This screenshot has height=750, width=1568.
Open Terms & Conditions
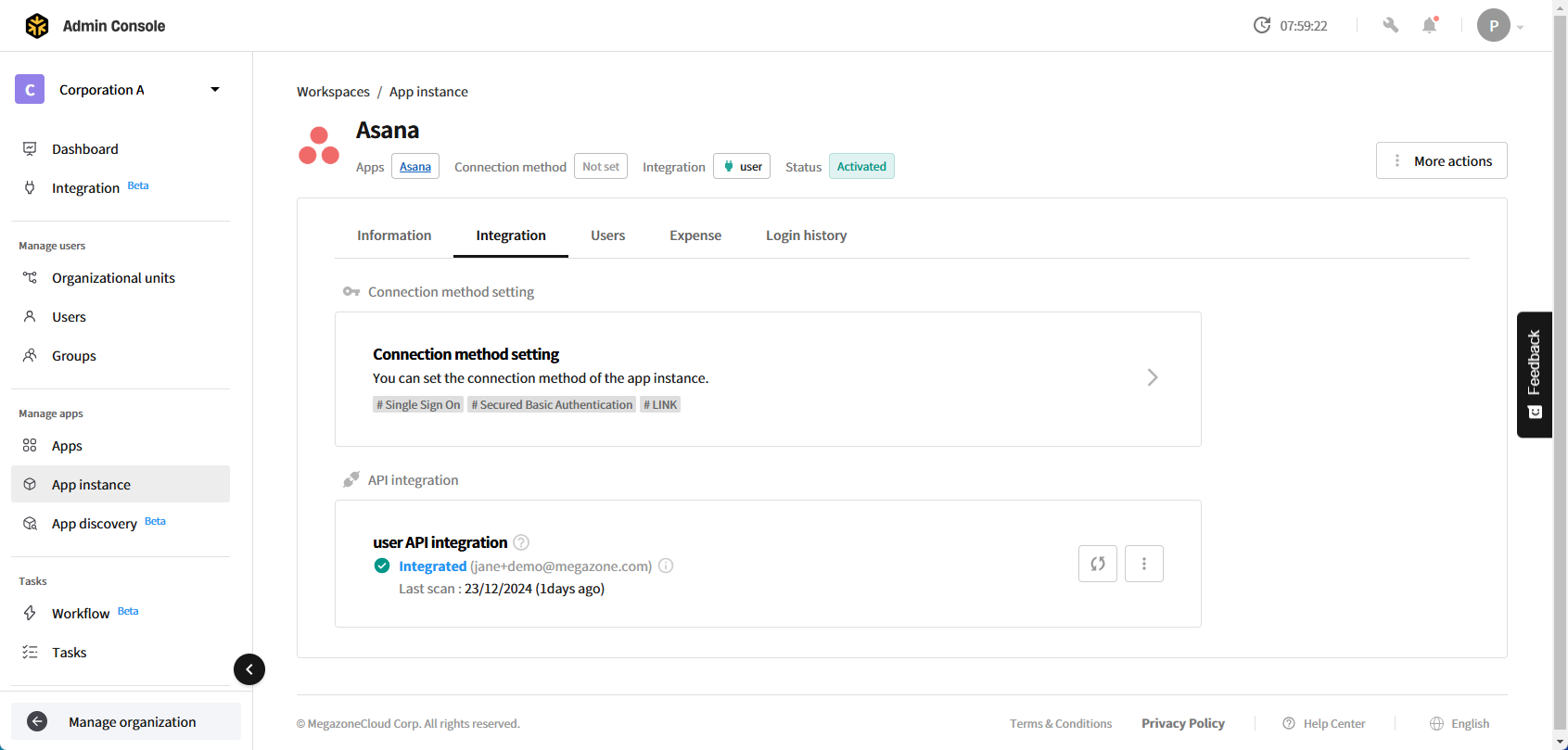pos(1061,723)
